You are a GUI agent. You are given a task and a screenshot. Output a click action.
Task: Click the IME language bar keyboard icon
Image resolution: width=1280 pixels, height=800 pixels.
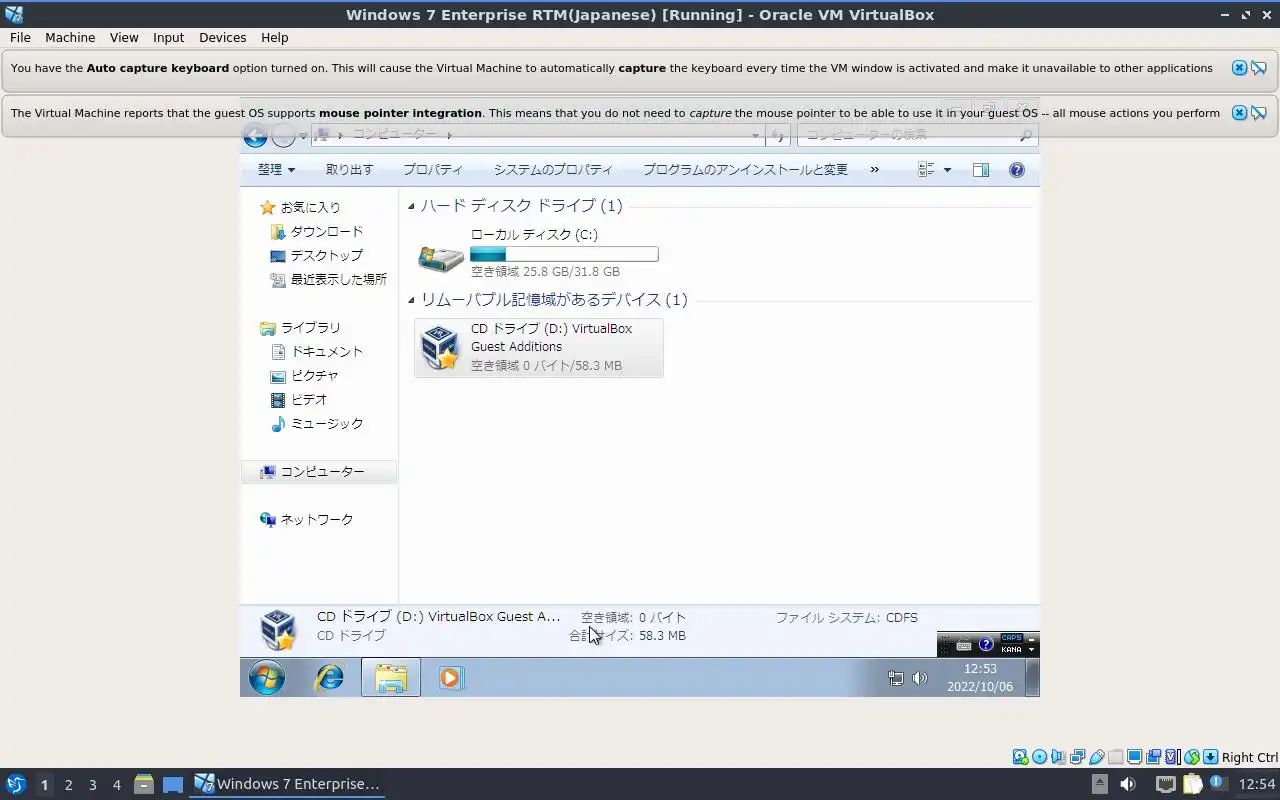click(963, 645)
